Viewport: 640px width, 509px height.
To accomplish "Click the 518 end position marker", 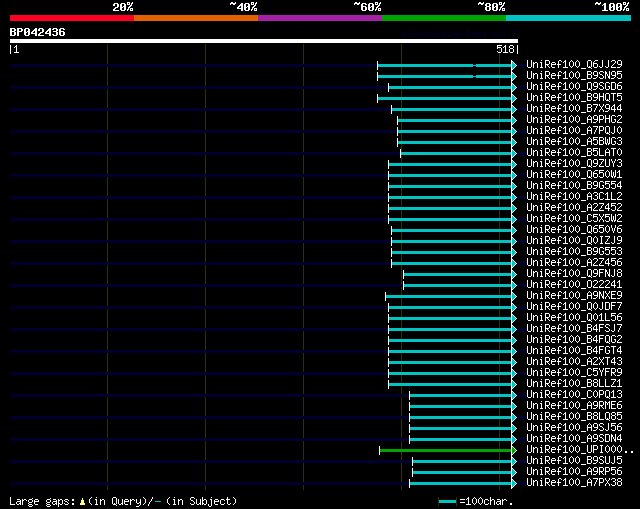I will click(x=505, y=49).
